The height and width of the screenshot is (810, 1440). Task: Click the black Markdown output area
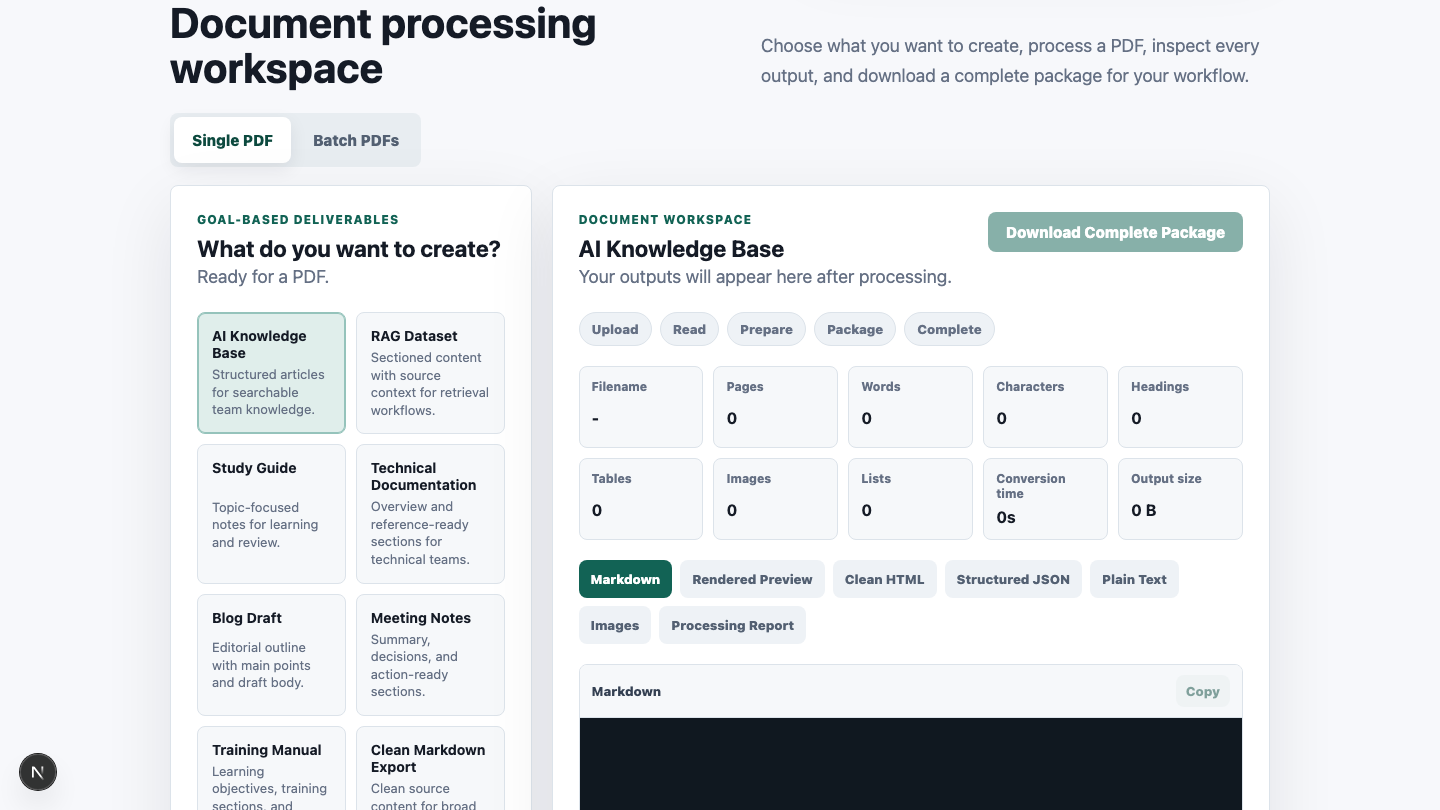click(x=911, y=764)
